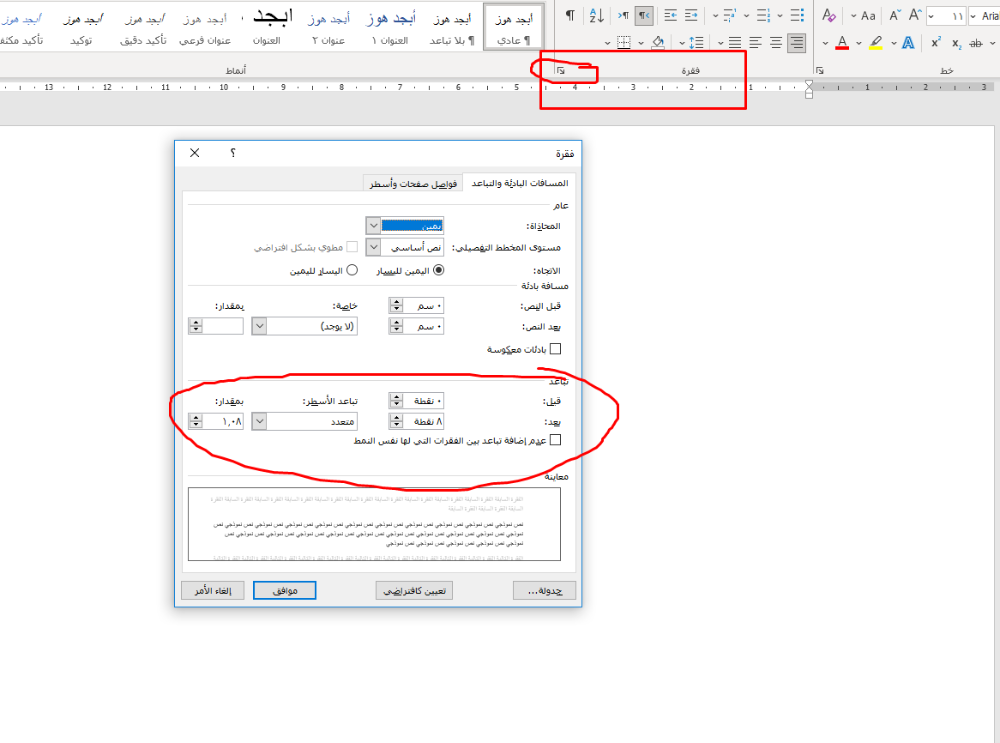Apply the عنوان ٢ style
The width and height of the screenshot is (1000, 743).
pos(328,27)
